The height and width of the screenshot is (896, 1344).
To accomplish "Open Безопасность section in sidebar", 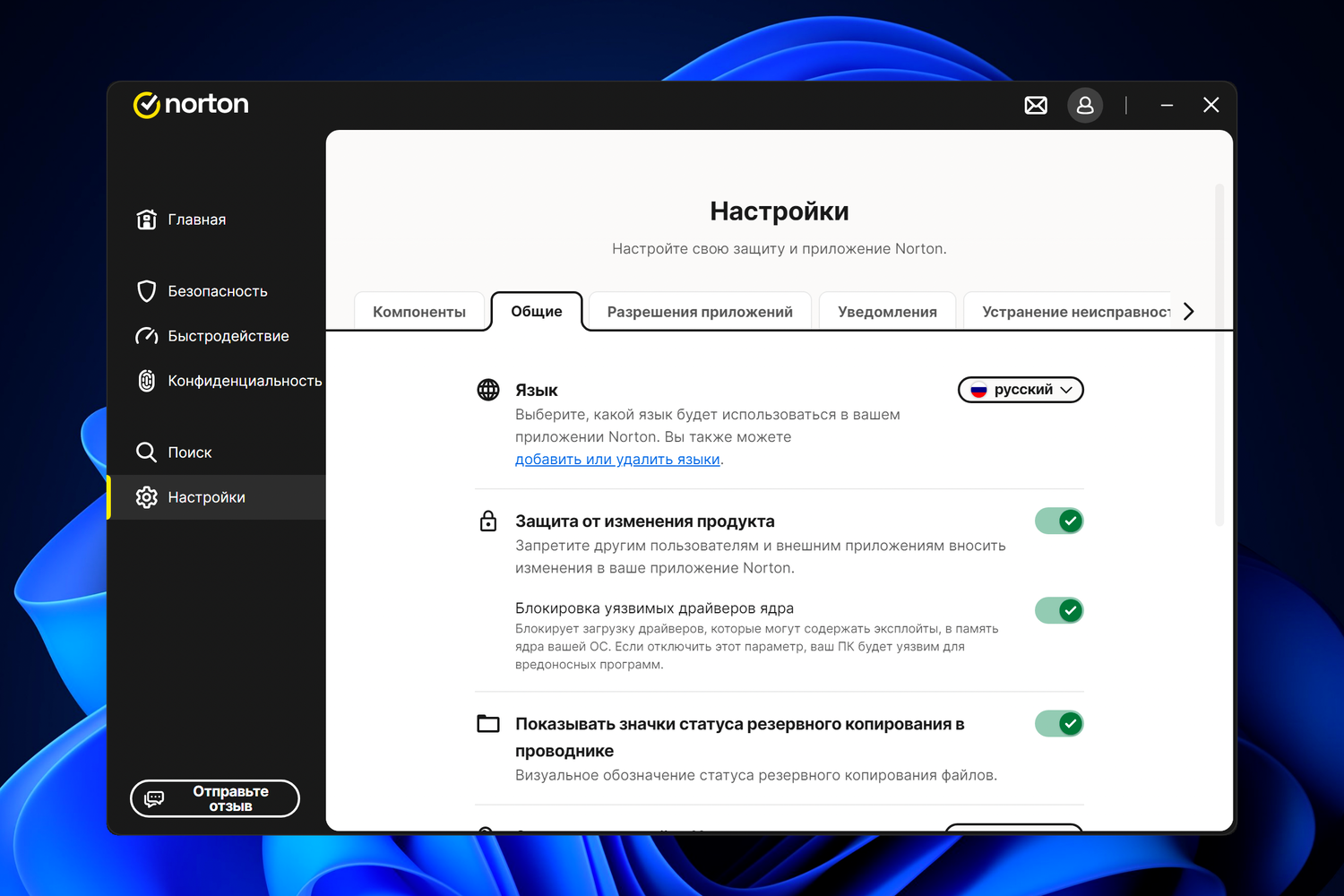I will [x=217, y=291].
